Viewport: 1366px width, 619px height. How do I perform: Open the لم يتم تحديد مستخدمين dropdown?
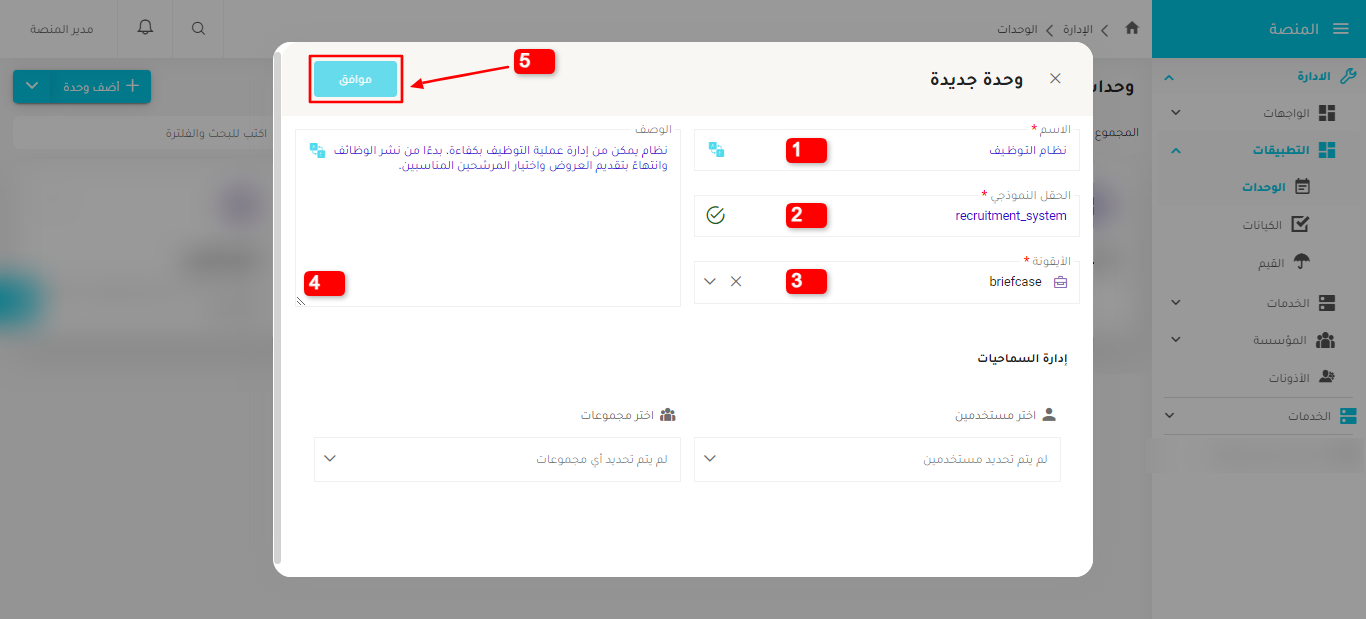pos(877,459)
